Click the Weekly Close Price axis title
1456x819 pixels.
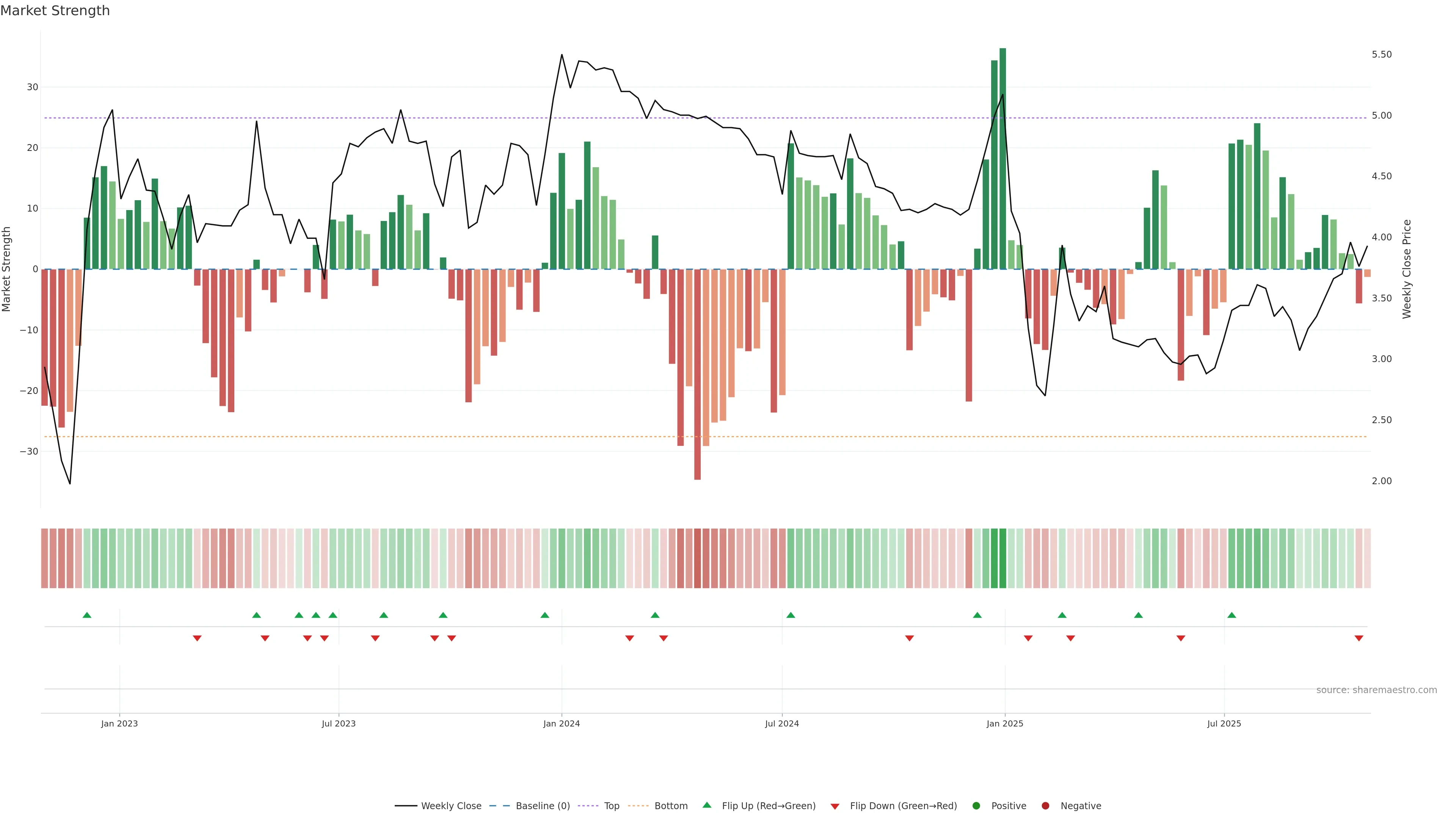pyautogui.click(x=1407, y=269)
